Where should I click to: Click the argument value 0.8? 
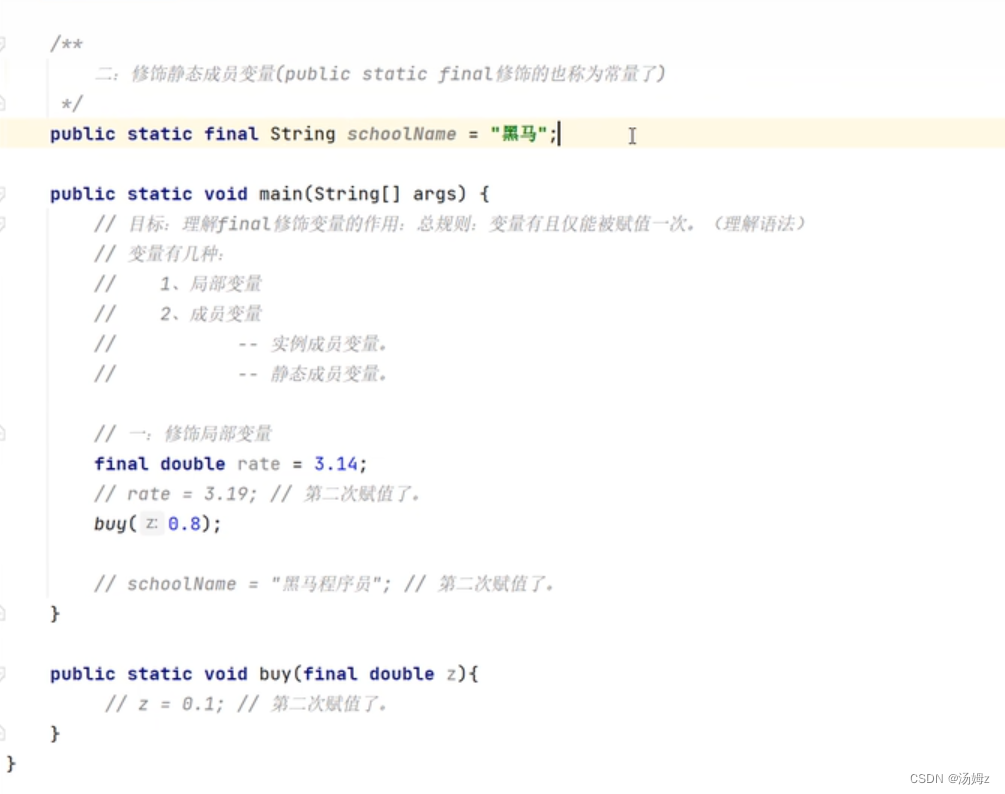click(184, 524)
